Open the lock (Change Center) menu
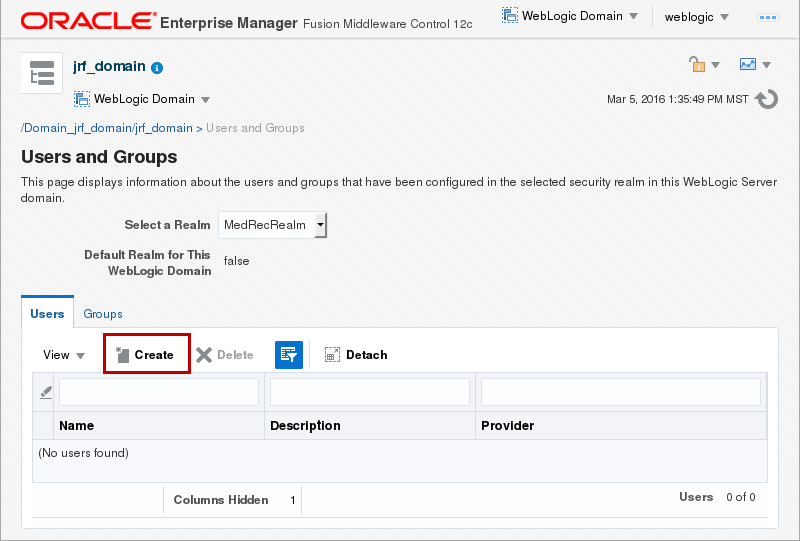Screen dimensions: 800x541 [x=703, y=65]
